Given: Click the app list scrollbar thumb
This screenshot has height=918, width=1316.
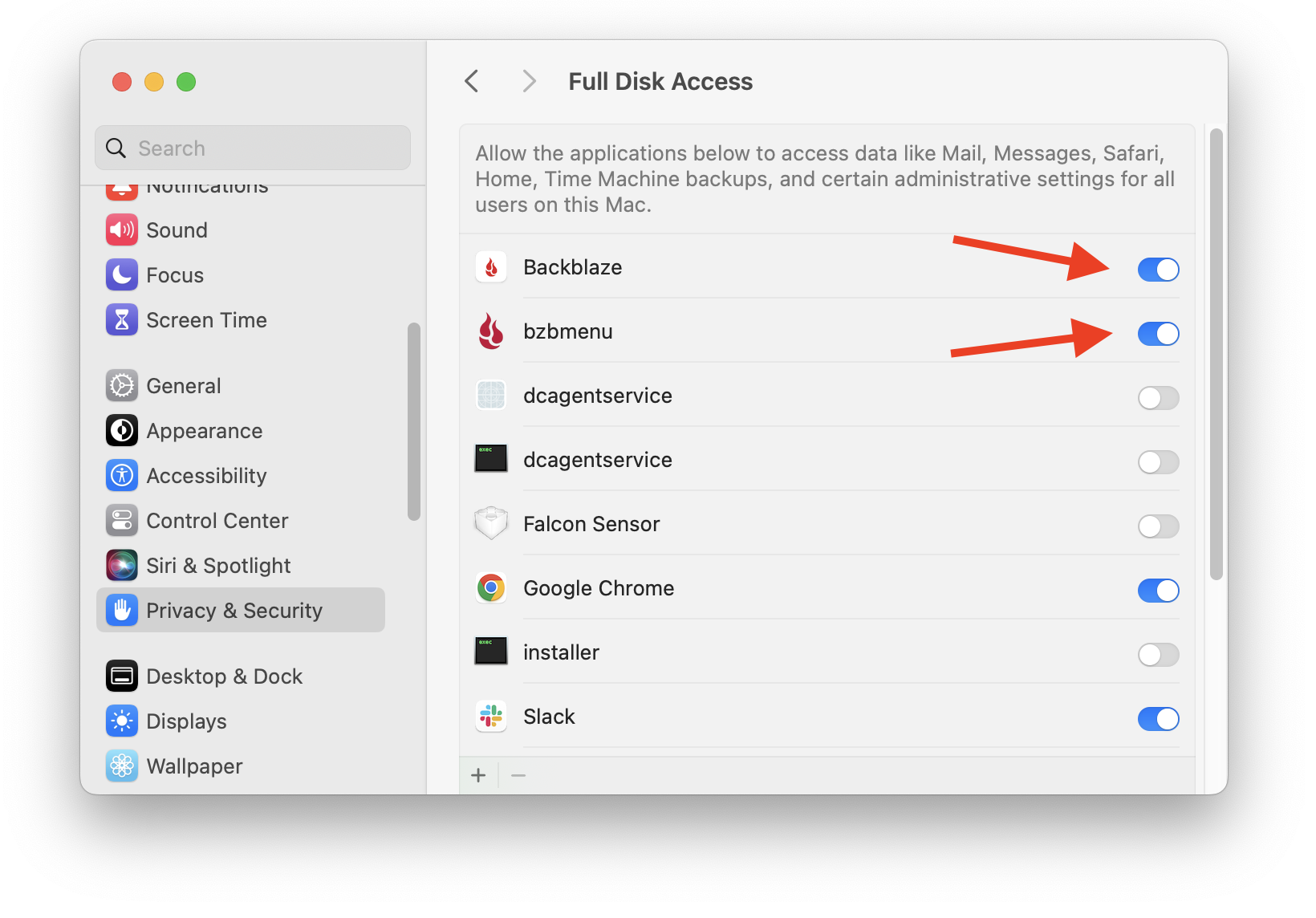Looking at the screenshot, I should click(x=1216, y=354).
